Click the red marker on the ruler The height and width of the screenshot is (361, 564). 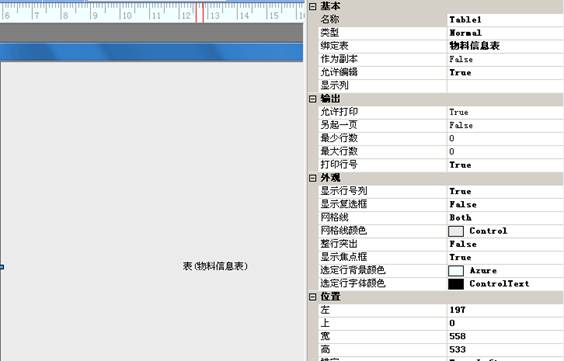[200, 12]
